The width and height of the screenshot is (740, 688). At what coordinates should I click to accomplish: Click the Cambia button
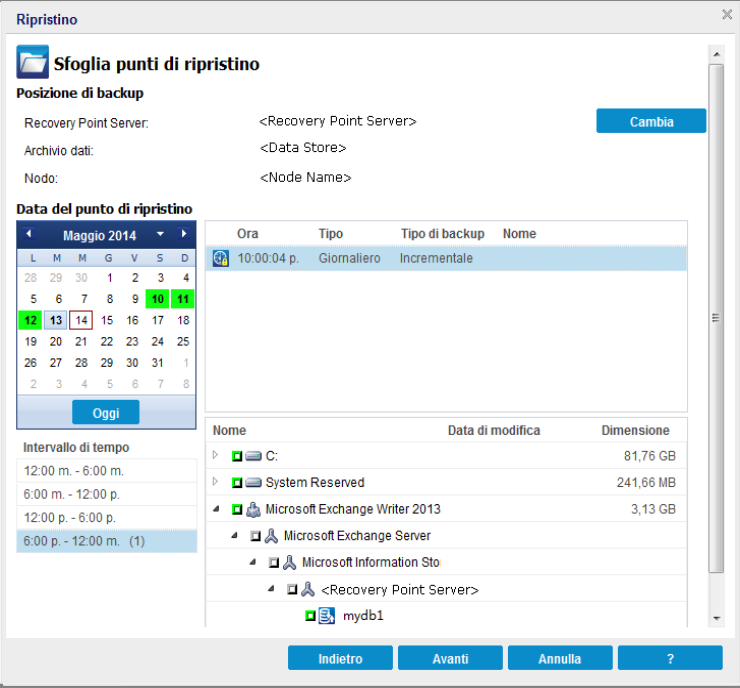(651, 121)
